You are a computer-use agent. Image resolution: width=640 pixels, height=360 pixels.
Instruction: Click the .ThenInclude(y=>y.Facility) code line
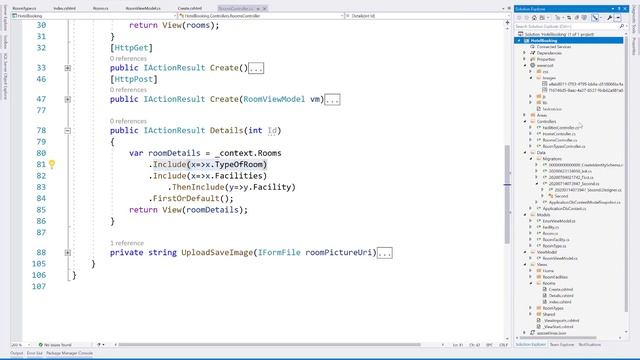click(231, 187)
